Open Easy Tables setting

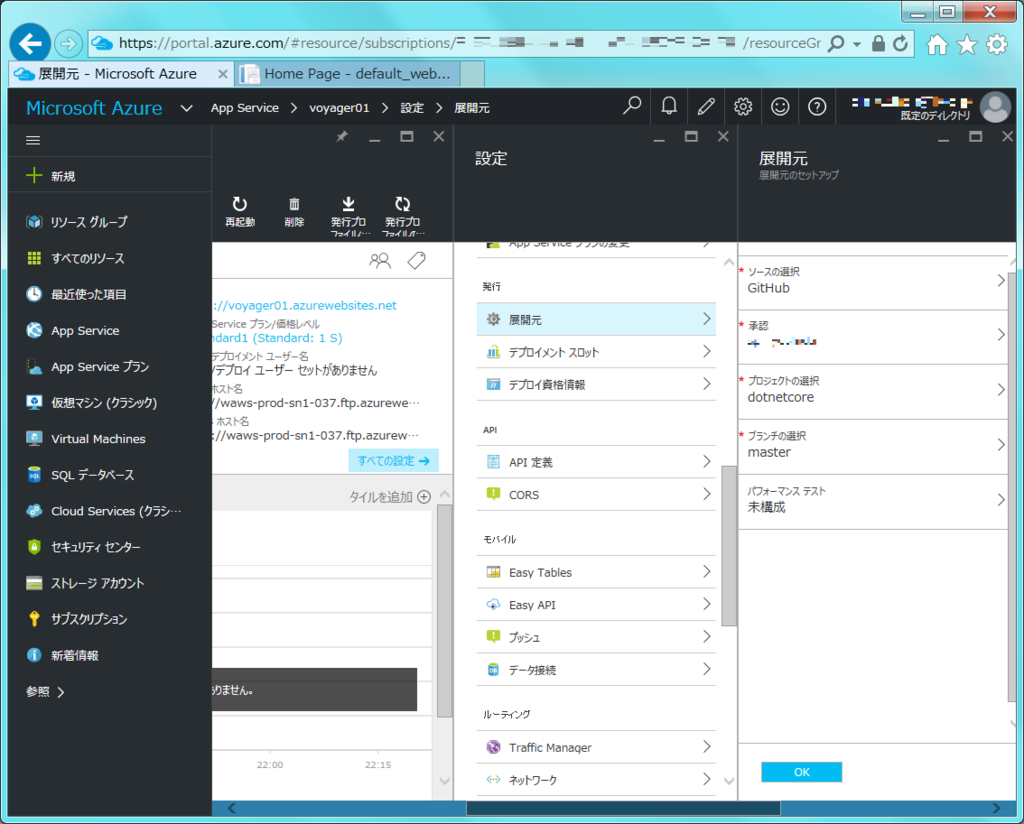coord(596,572)
